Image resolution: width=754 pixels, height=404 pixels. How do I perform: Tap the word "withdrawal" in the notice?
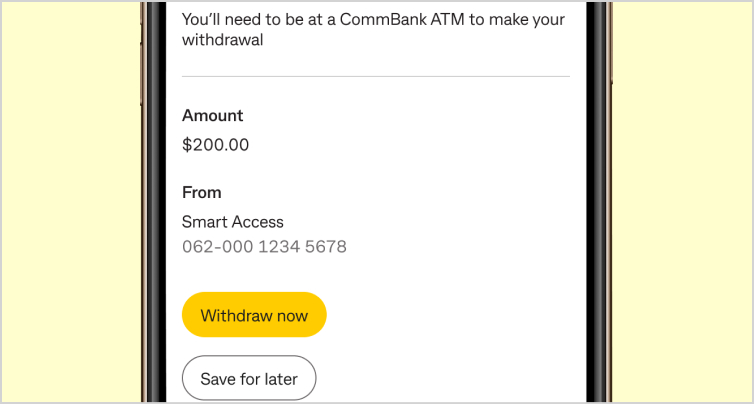point(222,41)
